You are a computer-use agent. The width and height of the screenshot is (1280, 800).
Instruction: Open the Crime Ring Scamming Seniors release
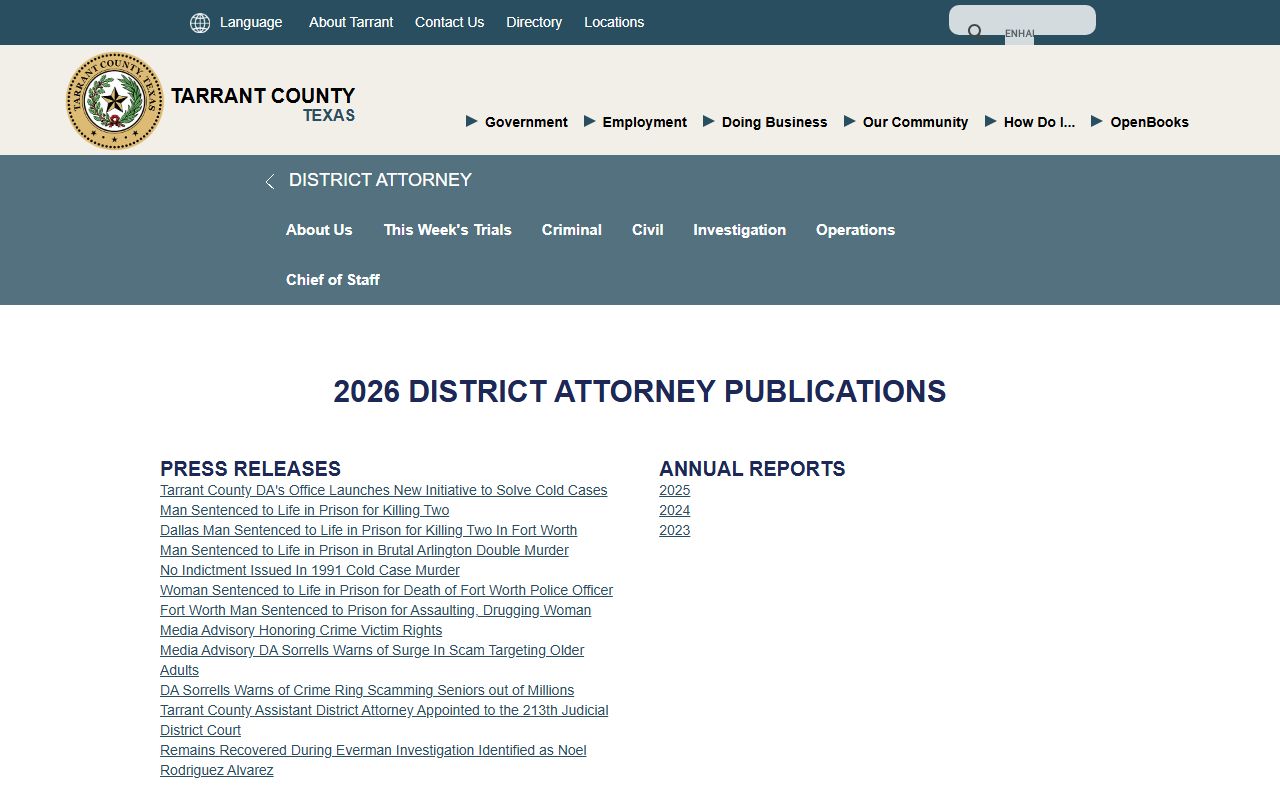[367, 690]
